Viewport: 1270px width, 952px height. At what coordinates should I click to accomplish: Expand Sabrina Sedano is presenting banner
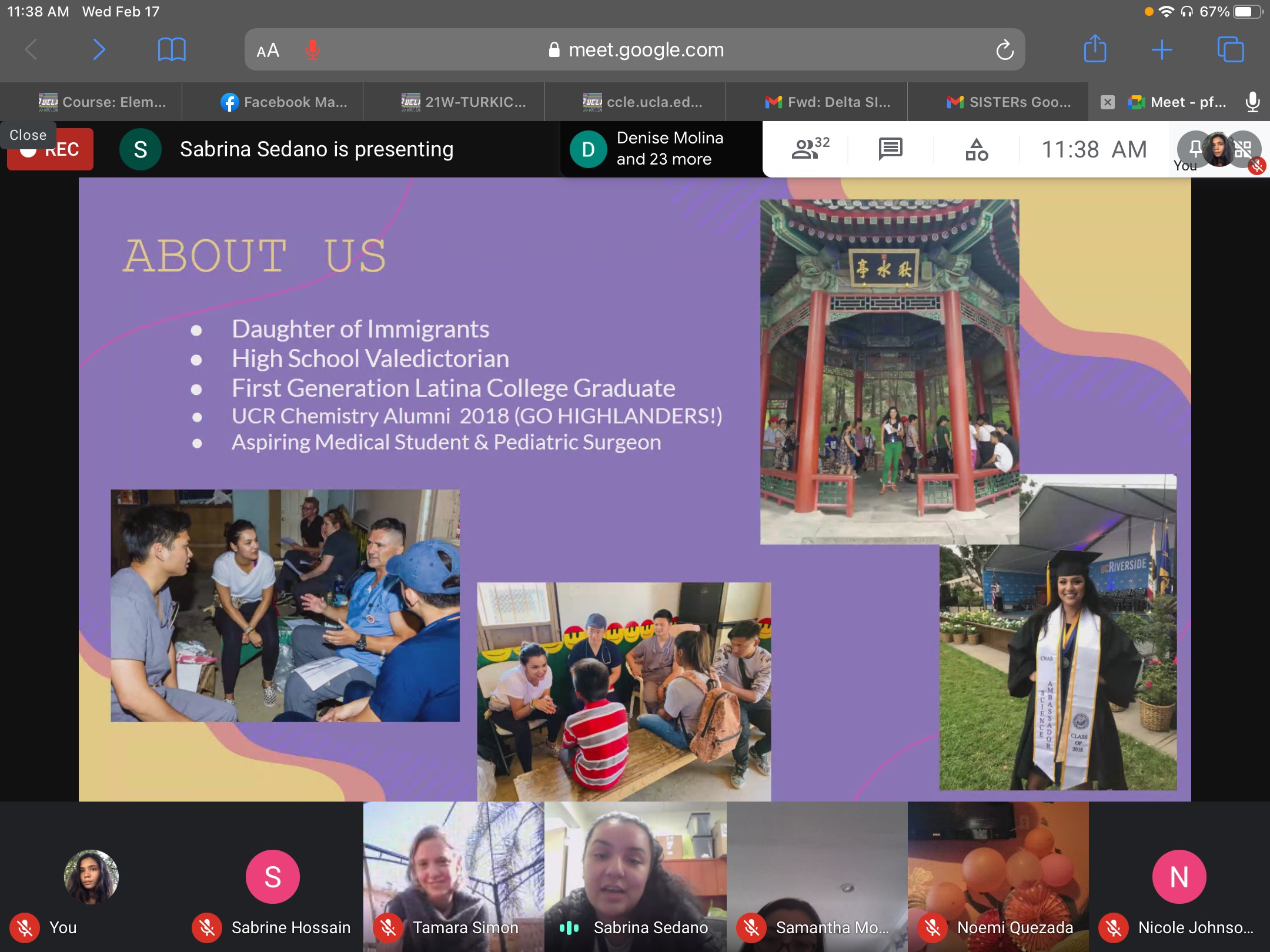point(316,149)
